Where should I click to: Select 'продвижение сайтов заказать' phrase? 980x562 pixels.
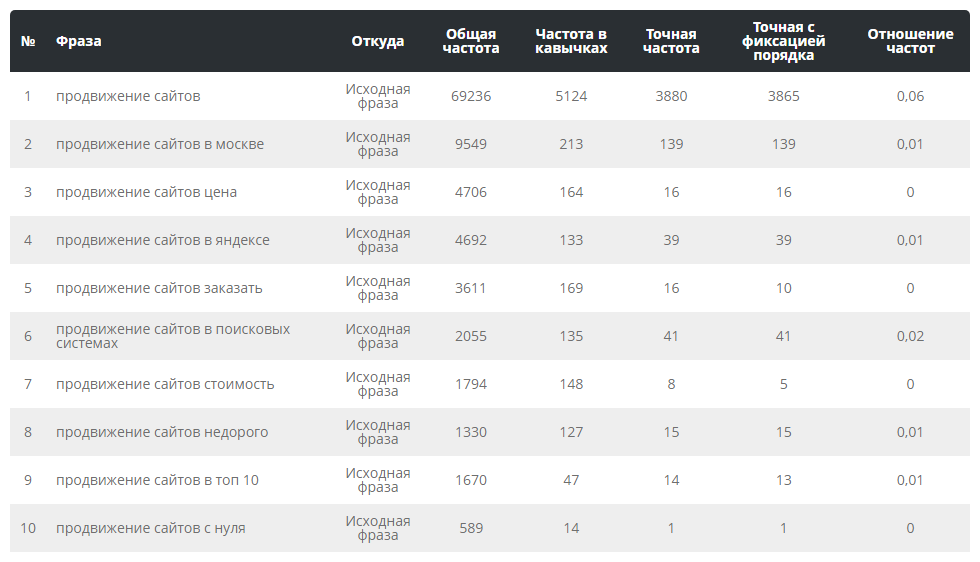(x=159, y=288)
